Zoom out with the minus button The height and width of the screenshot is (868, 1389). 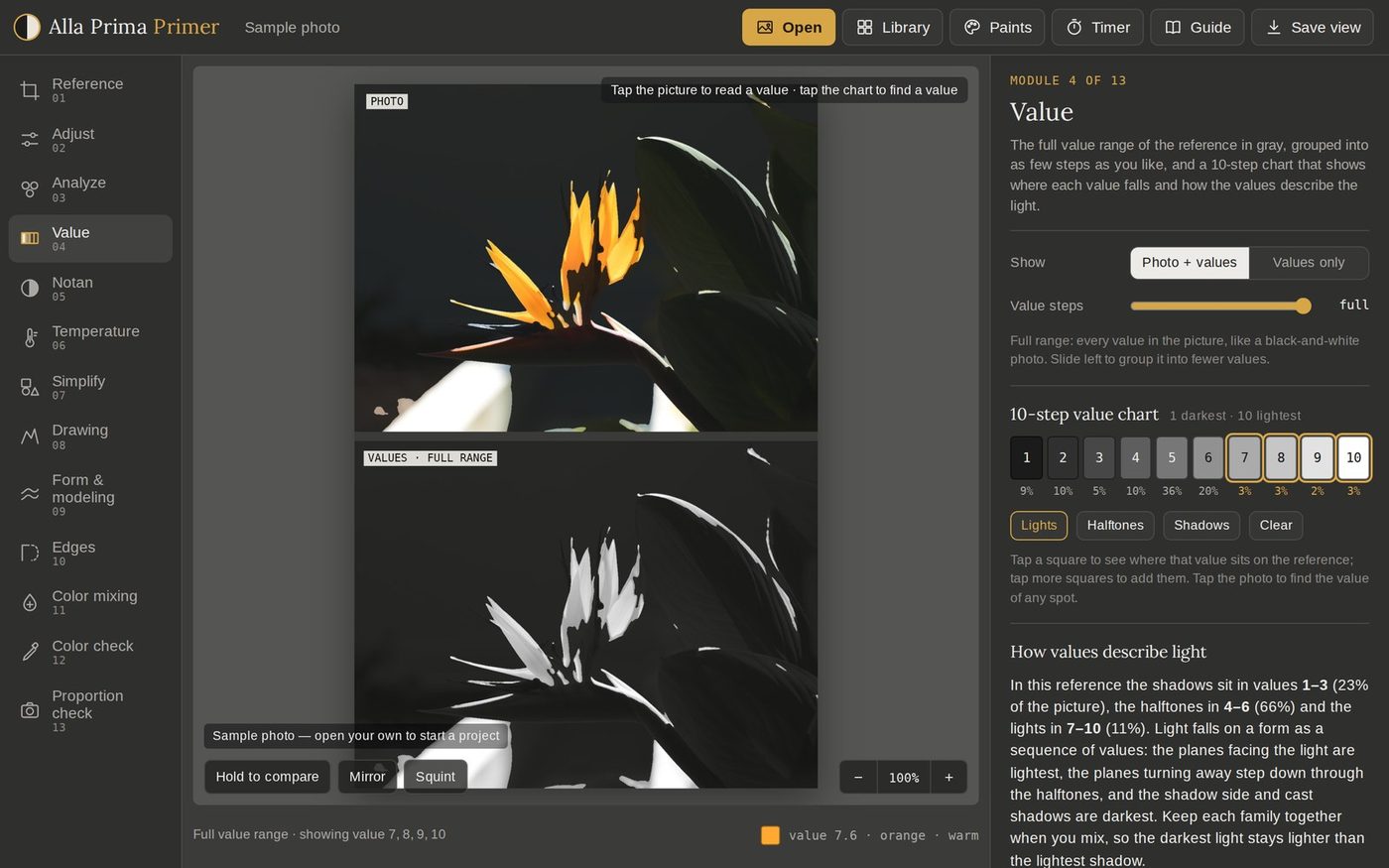858,778
